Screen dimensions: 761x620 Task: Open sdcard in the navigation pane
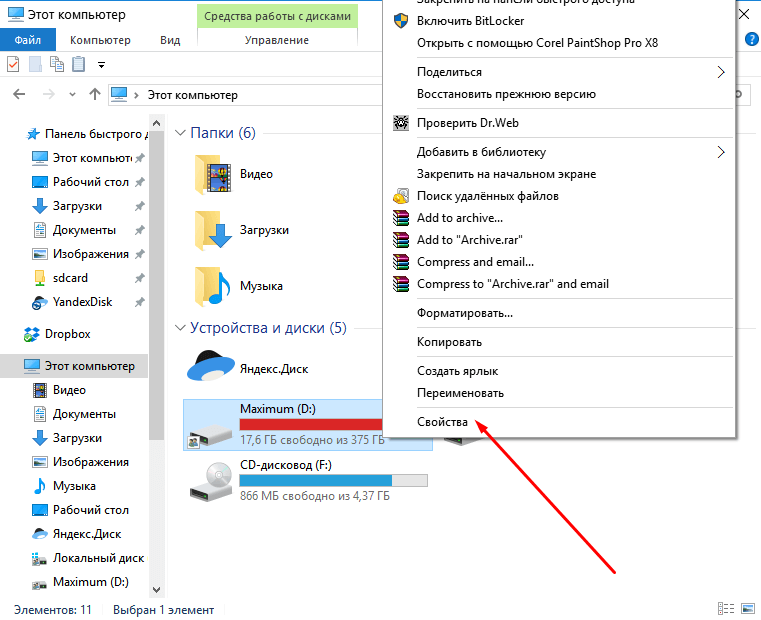pos(60,278)
